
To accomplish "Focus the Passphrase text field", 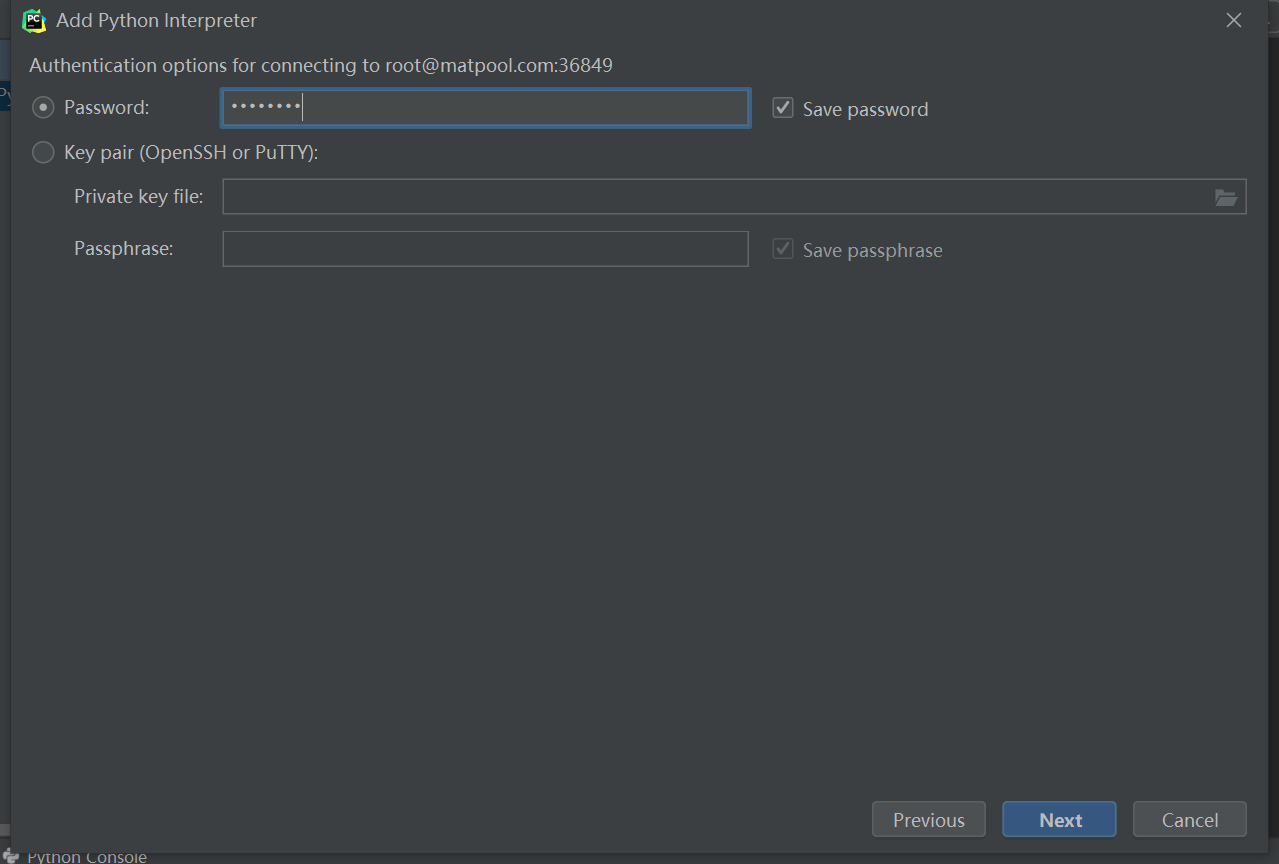I will point(485,249).
